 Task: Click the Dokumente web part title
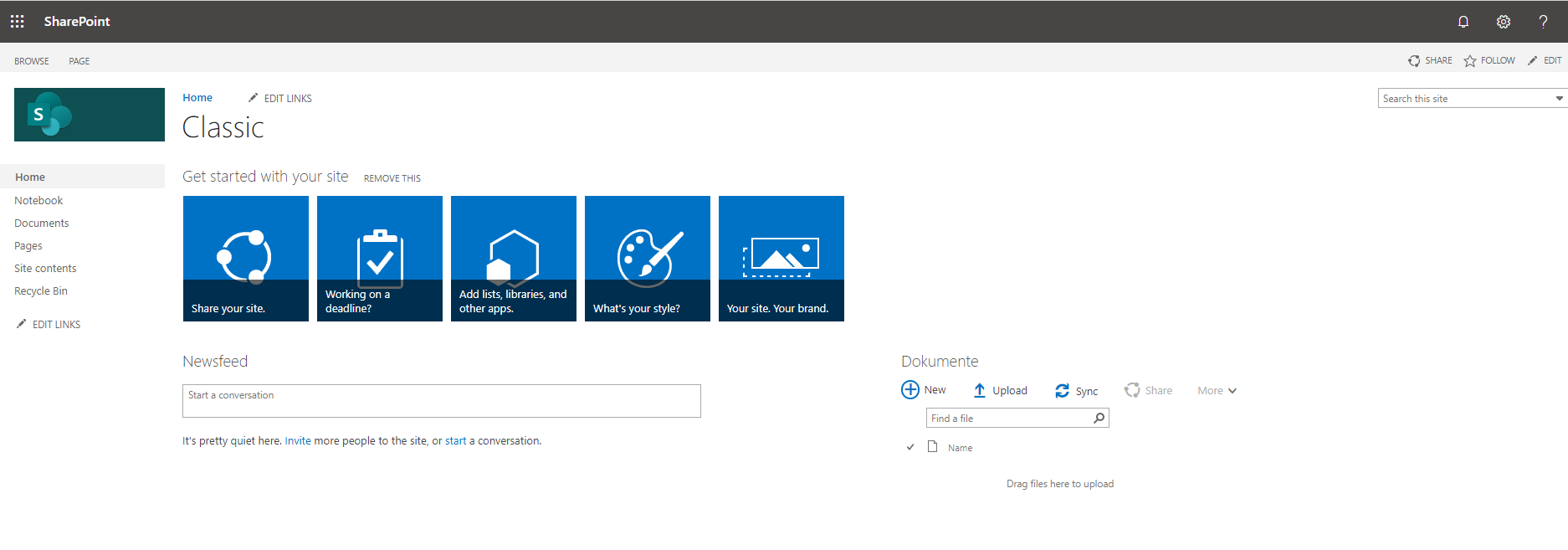point(940,362)
